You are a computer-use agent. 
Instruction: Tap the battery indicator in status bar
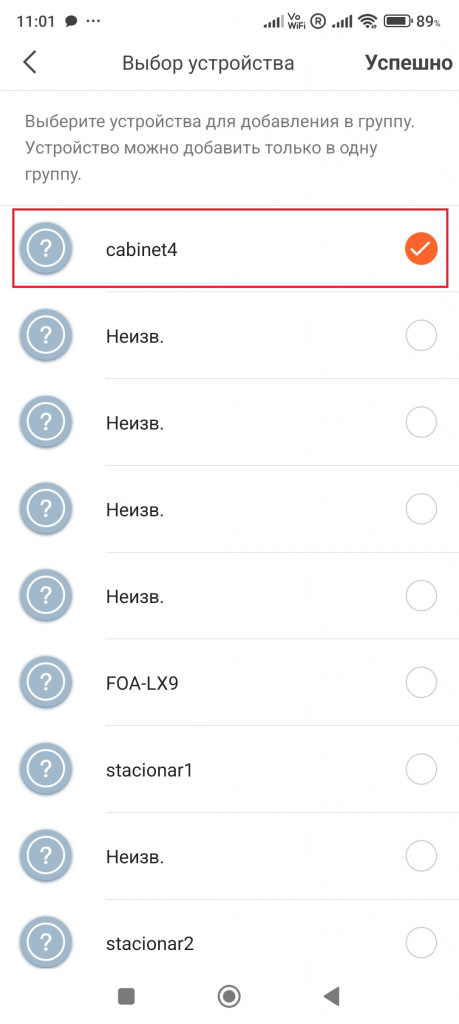(398, 22)
